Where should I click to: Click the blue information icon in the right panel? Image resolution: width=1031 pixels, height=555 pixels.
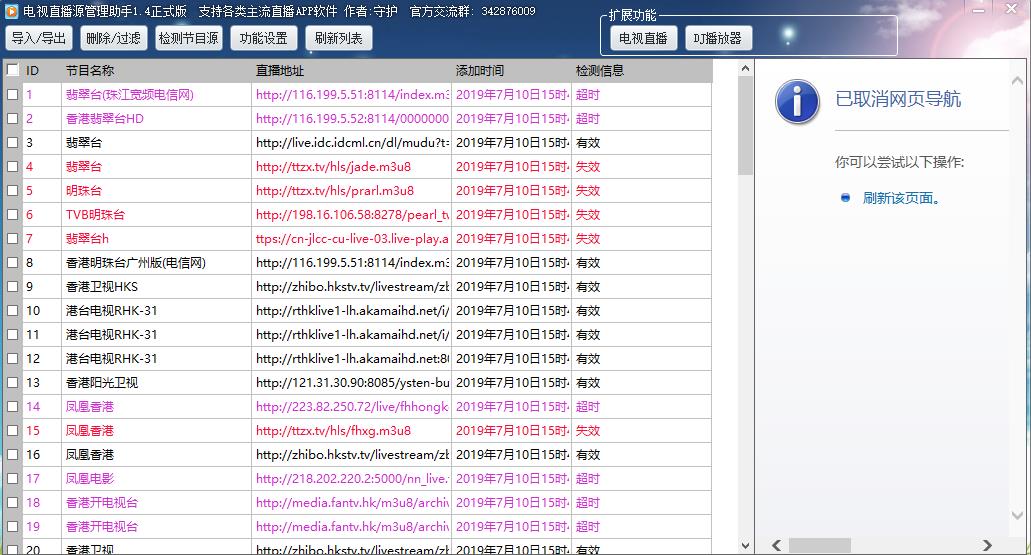coord(797,102)
